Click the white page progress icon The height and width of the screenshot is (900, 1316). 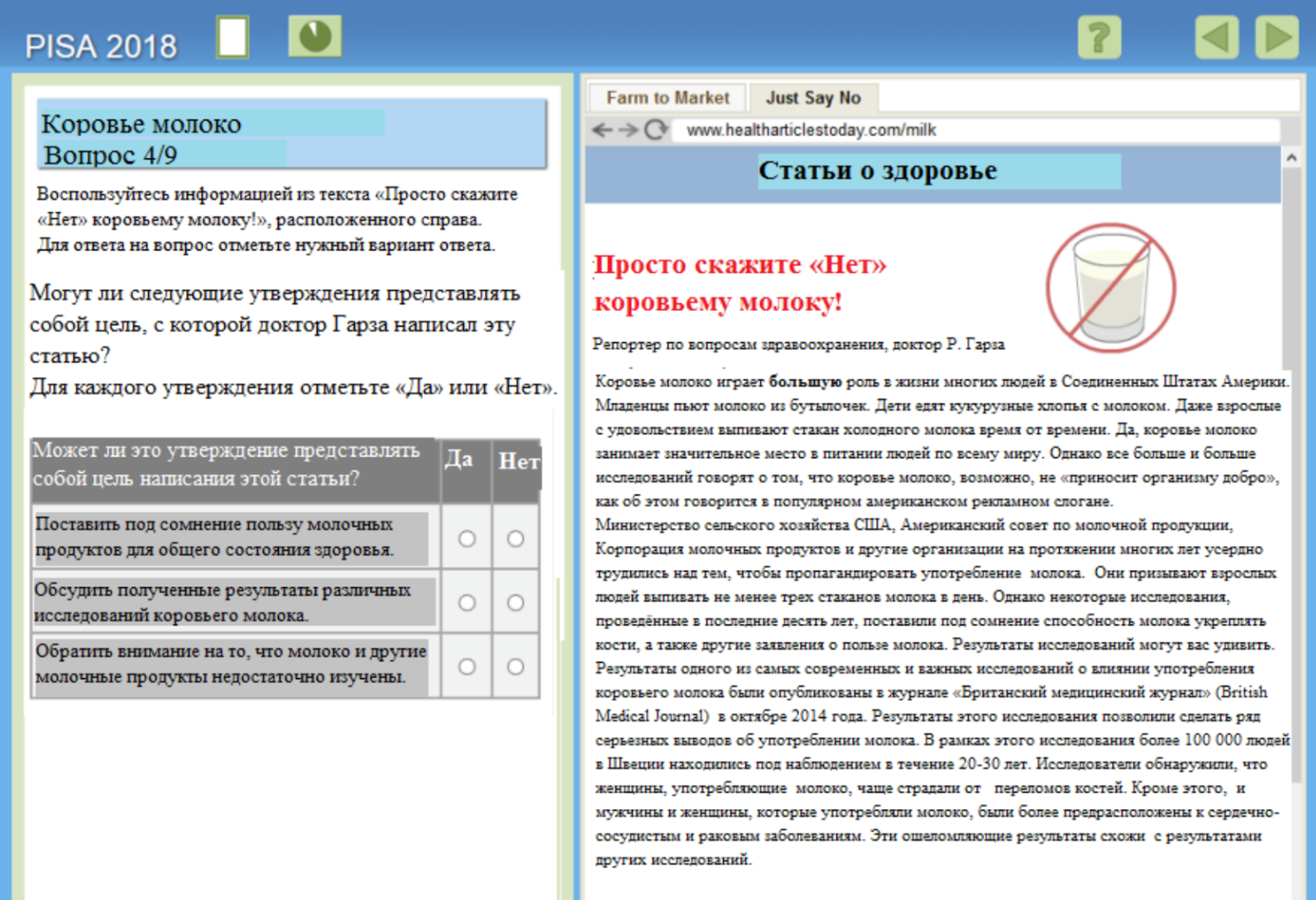233,38
